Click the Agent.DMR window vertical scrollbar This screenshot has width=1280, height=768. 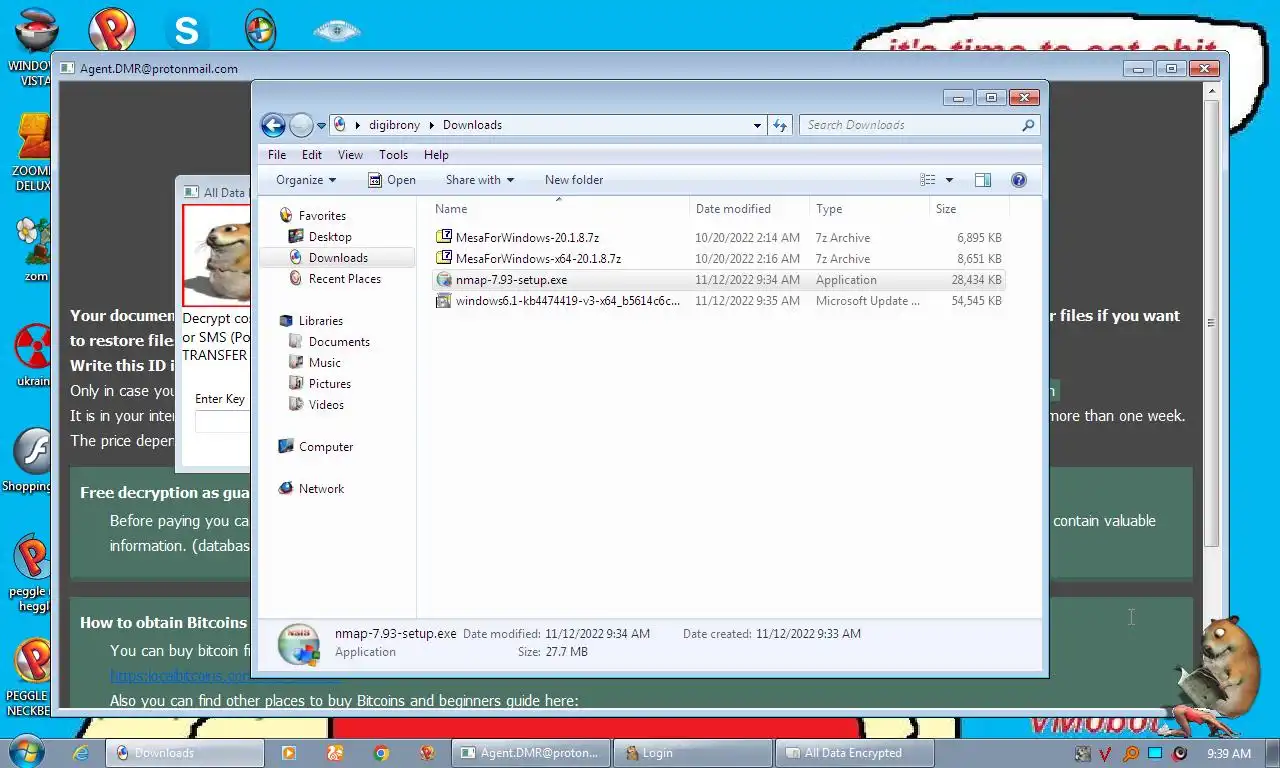coord(1211,323)
